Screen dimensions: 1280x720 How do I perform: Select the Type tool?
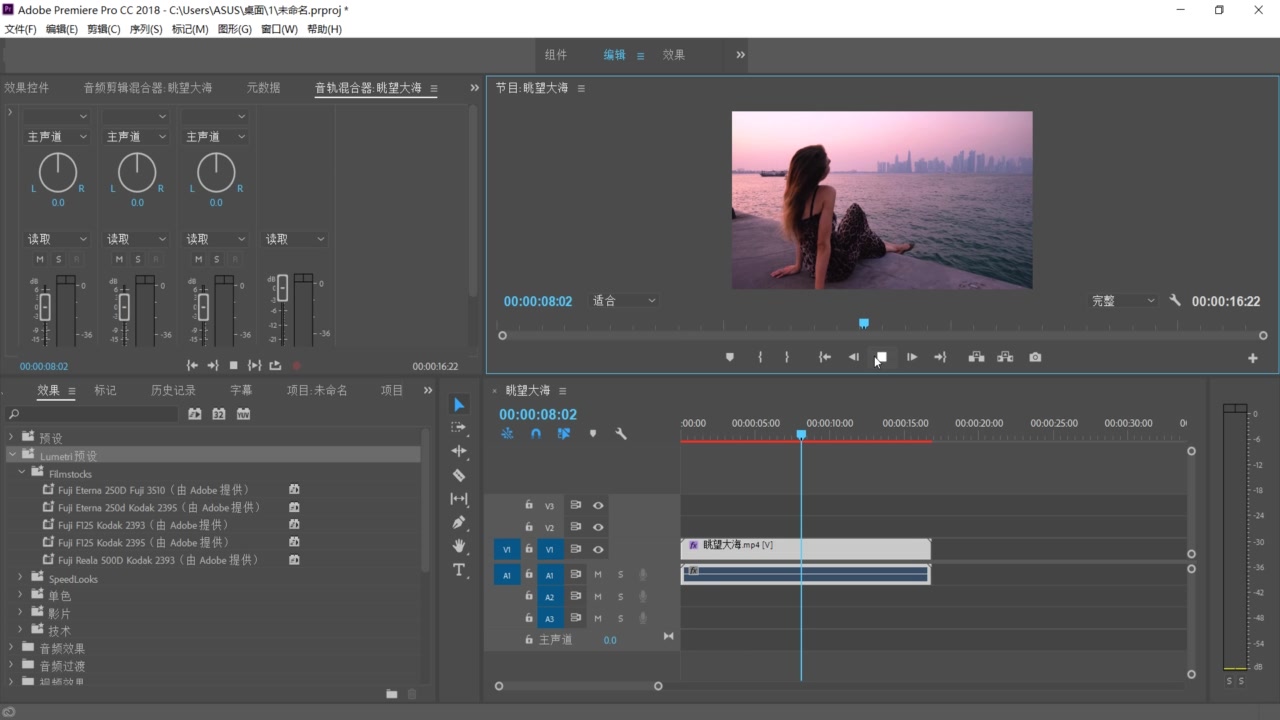coord(459,570)
